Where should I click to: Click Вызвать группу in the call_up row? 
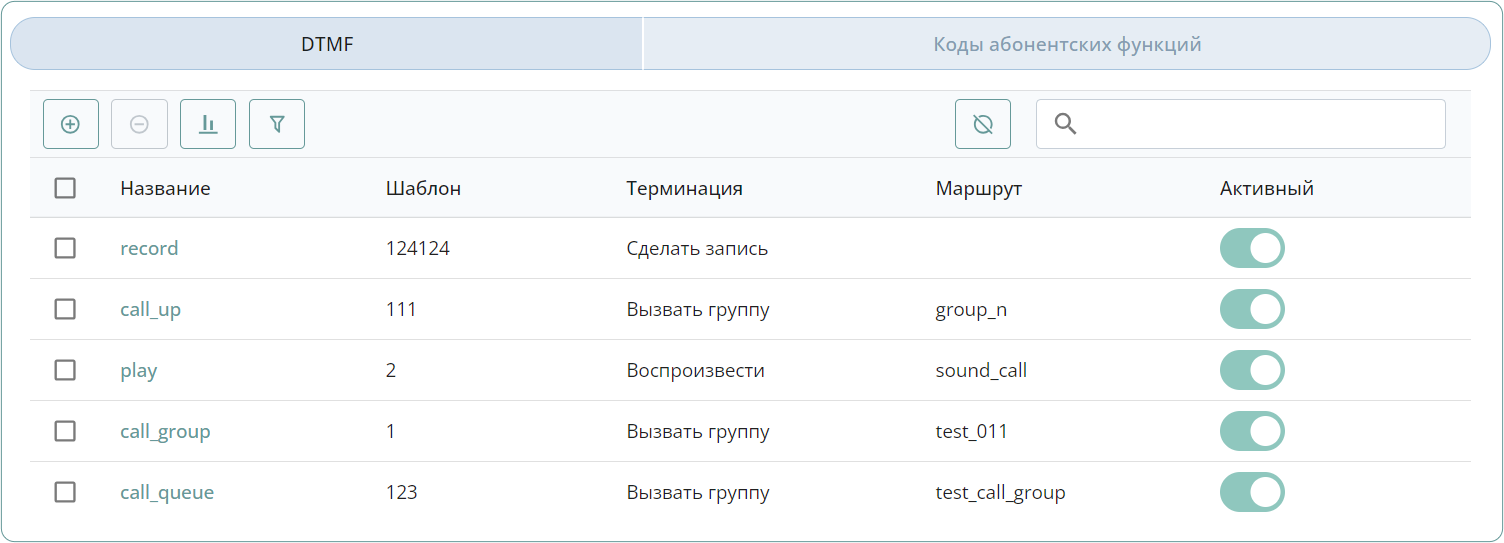tap(698, 310)
